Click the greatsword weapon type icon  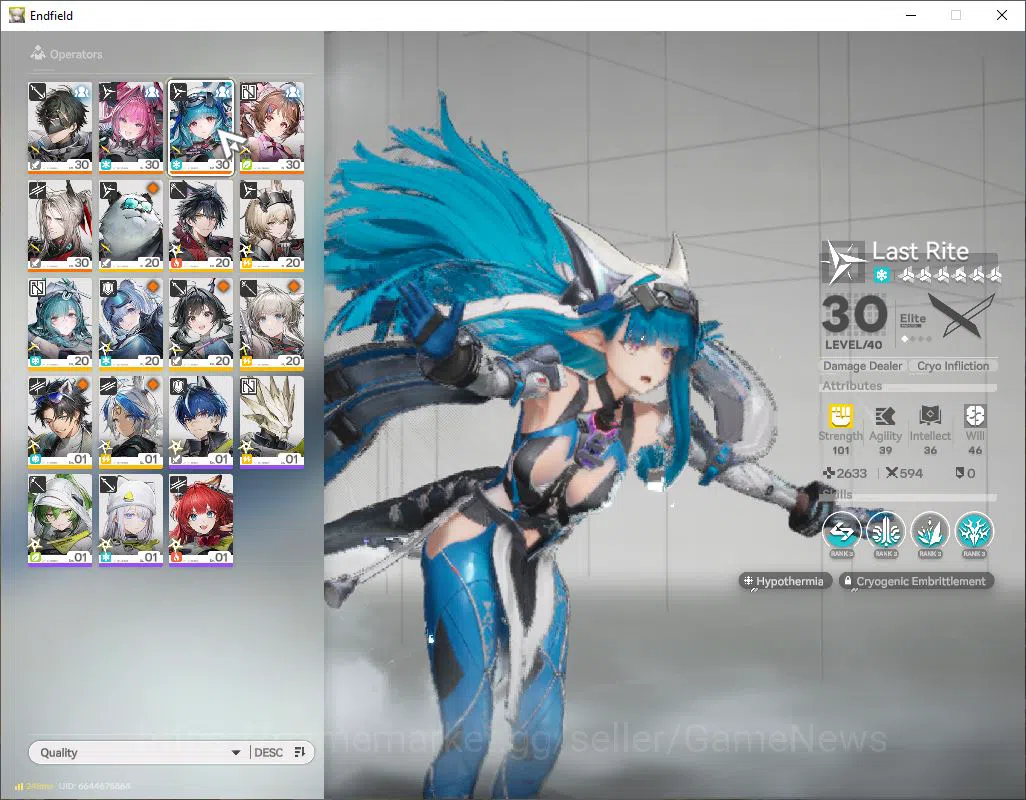961,315
